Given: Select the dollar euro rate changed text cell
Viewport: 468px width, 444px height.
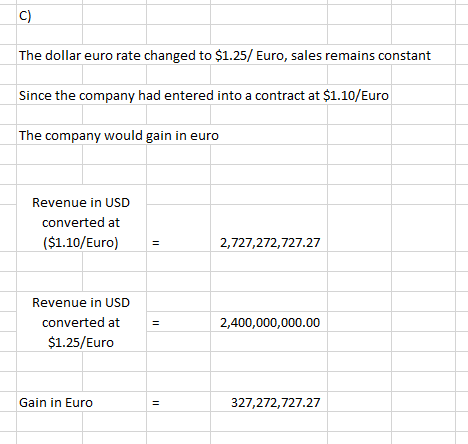Looking at the screenshot, I should tap(225, 55).
